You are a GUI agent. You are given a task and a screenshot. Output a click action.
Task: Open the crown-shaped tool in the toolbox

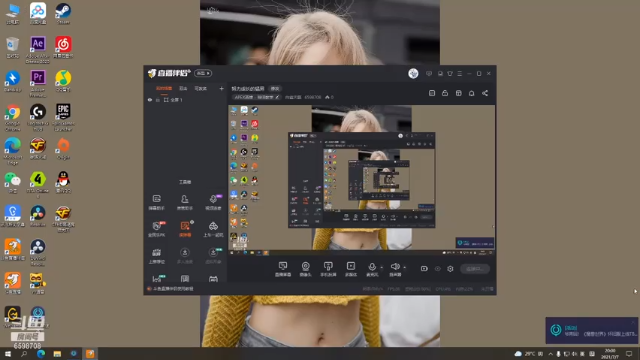[156, 256]
